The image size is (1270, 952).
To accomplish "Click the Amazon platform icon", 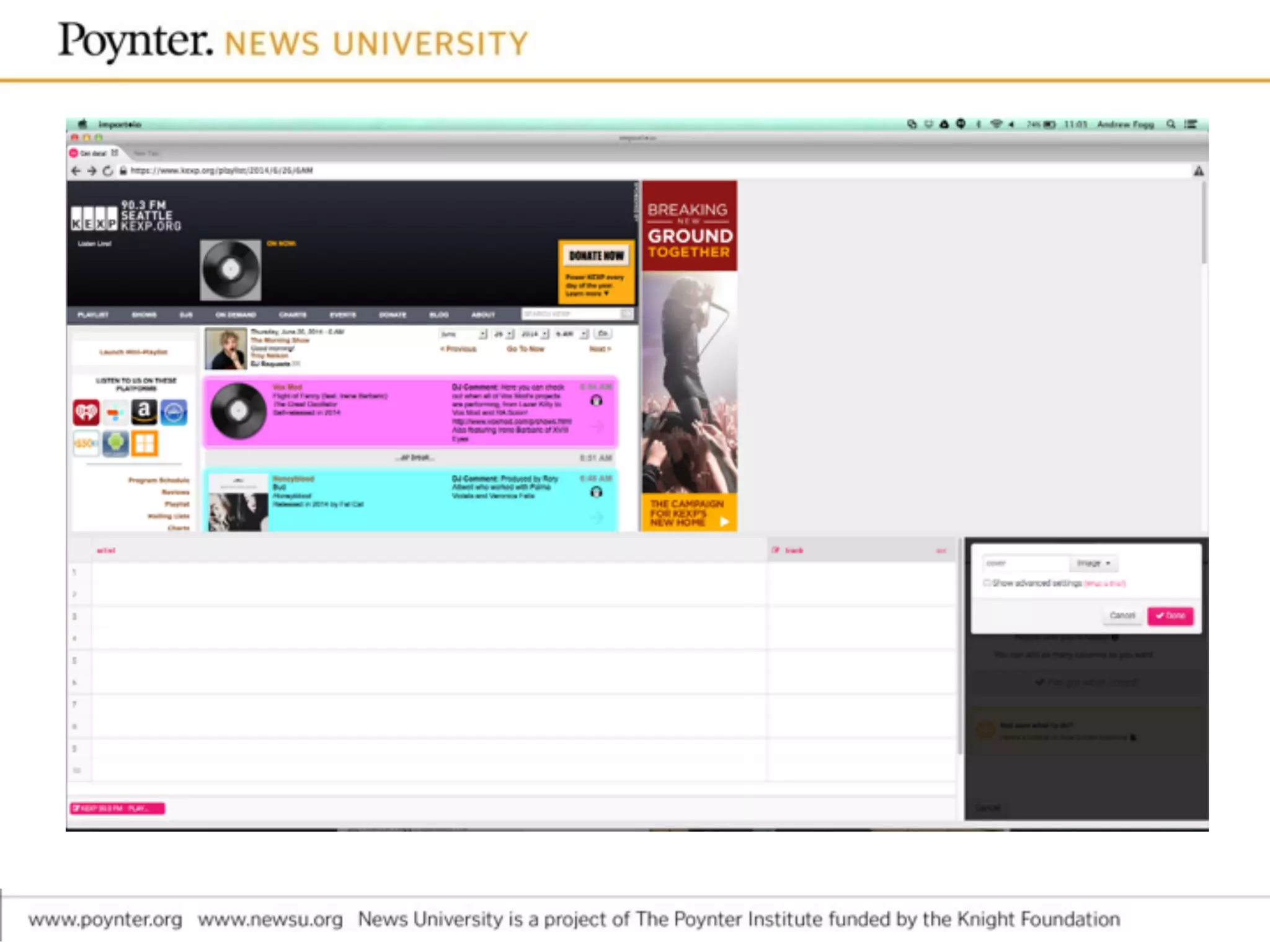I will tap(144, 412).
